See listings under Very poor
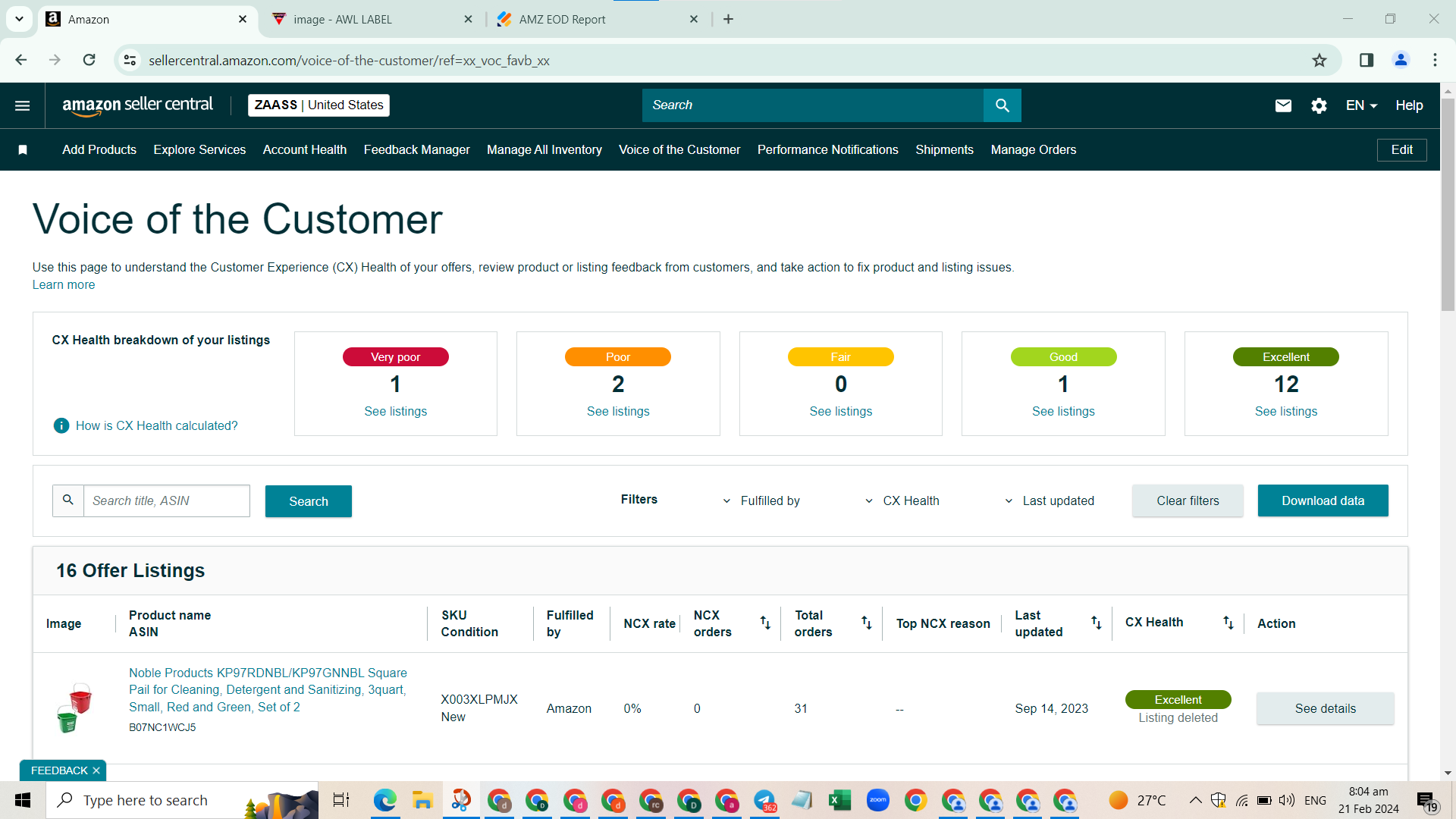The width and height of the screenshot is (1456, 819). pyautogui.click(x=395, y=412)
